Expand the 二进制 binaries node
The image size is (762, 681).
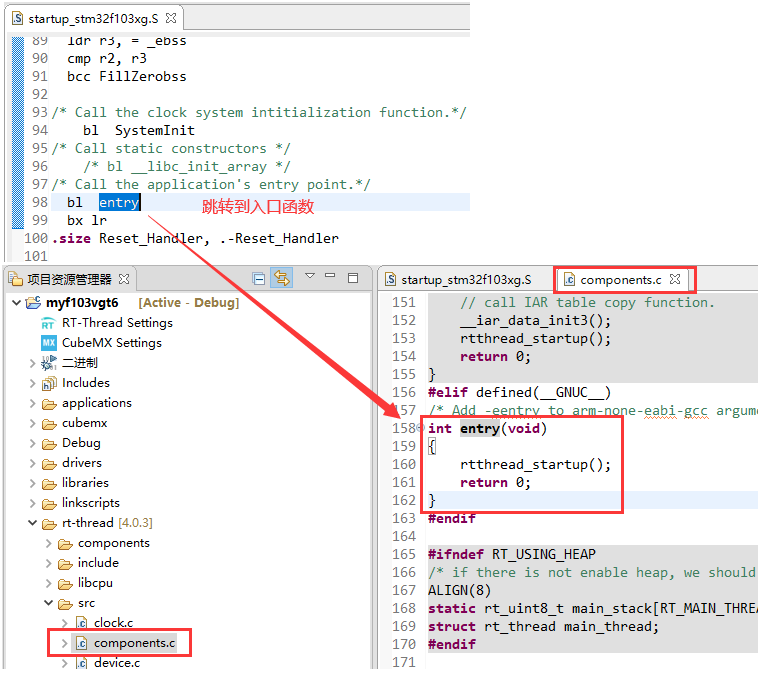[32, 363]
